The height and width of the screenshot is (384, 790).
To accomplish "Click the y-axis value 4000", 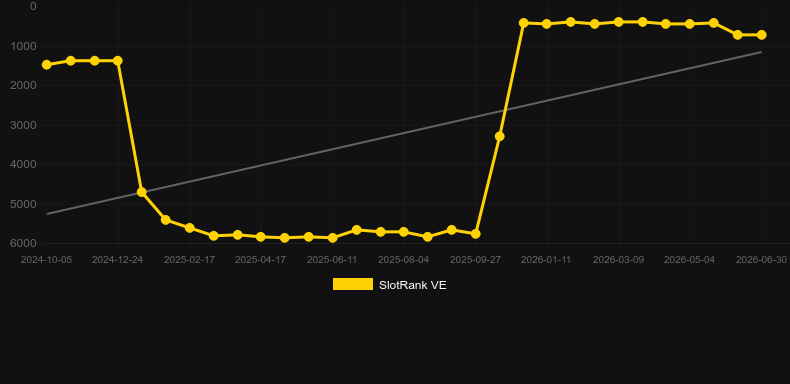I will [x=24, y=164].
